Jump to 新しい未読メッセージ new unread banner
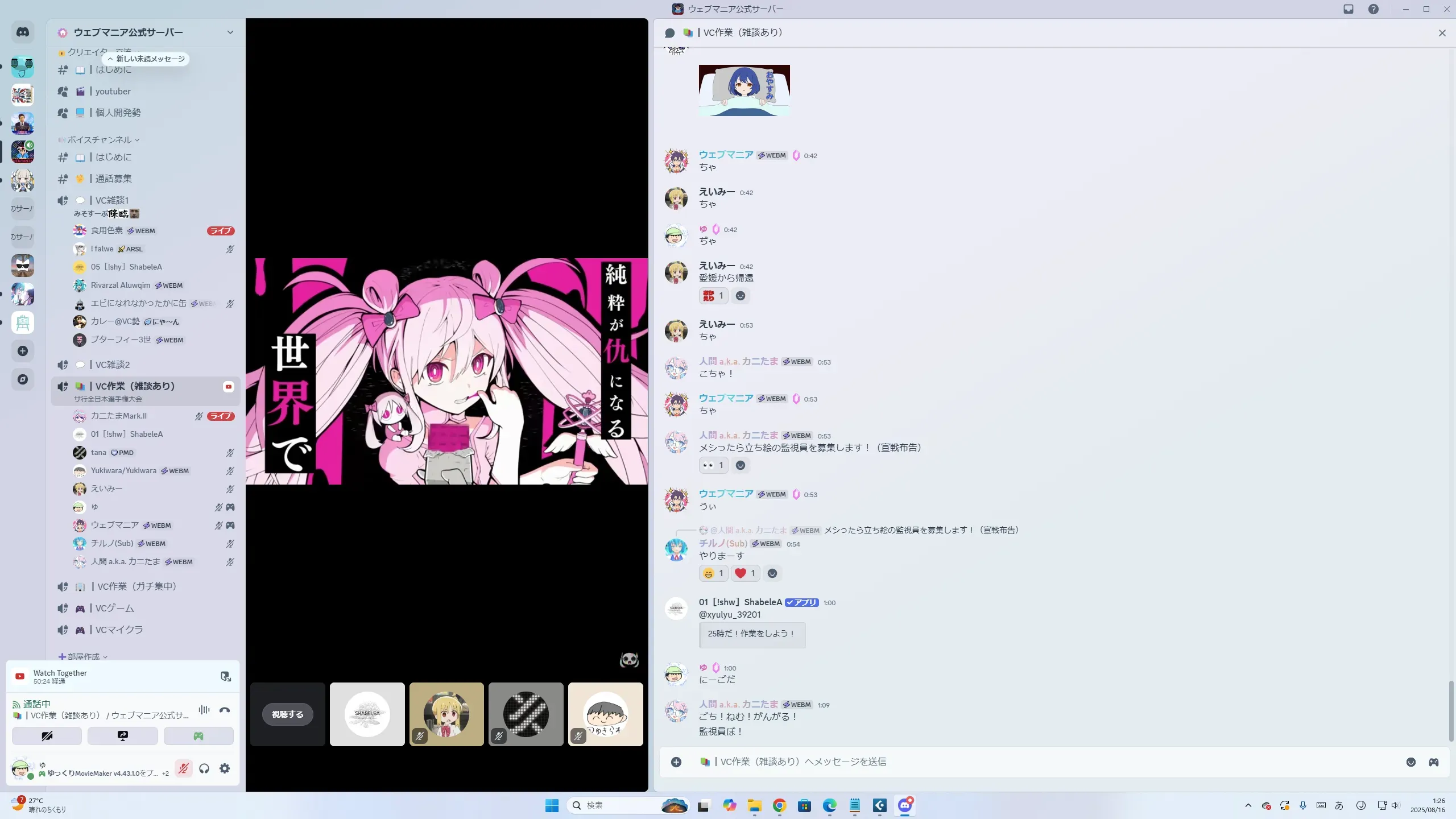The height and width of the screenshot is (819, 1456). coord(146,59)
